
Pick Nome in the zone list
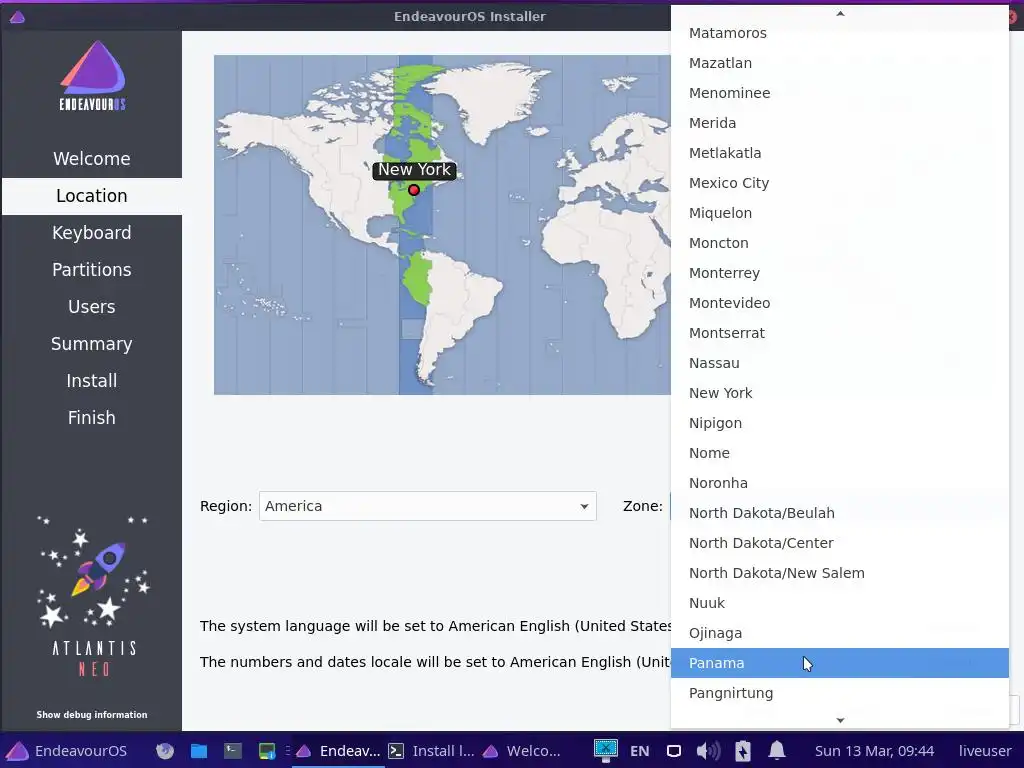(839, 453)
